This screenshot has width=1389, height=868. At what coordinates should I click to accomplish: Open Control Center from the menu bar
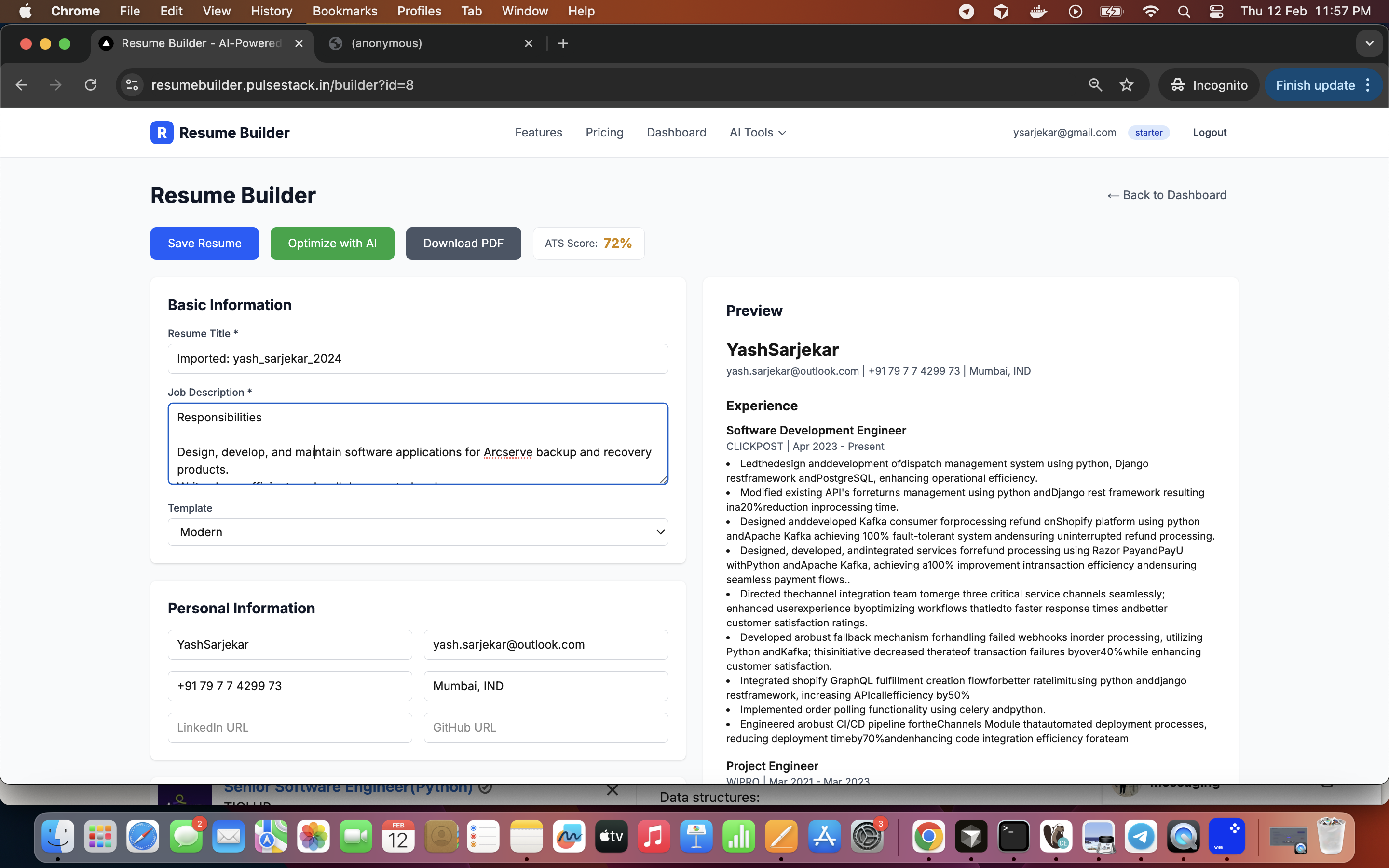point(1217,11)
